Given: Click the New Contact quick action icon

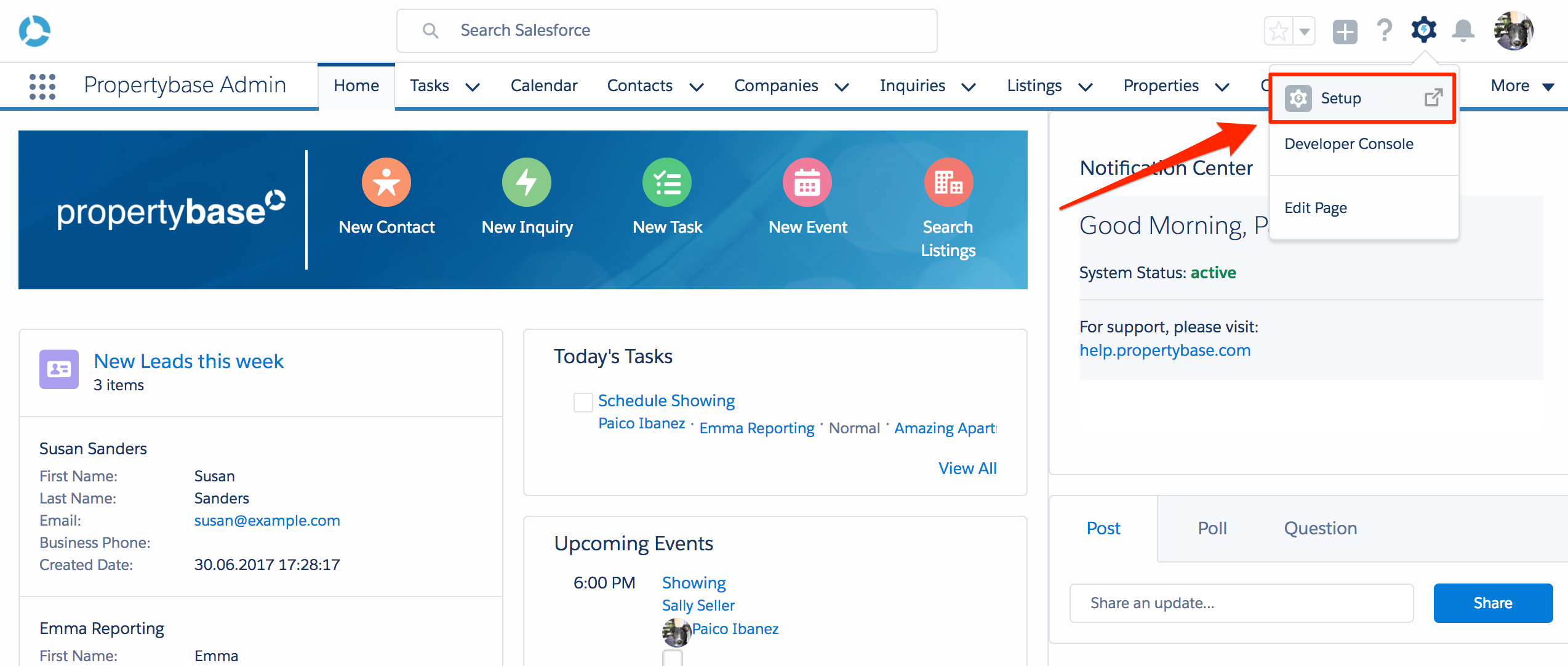Looking at the screenshot, I should pos(386,182).
